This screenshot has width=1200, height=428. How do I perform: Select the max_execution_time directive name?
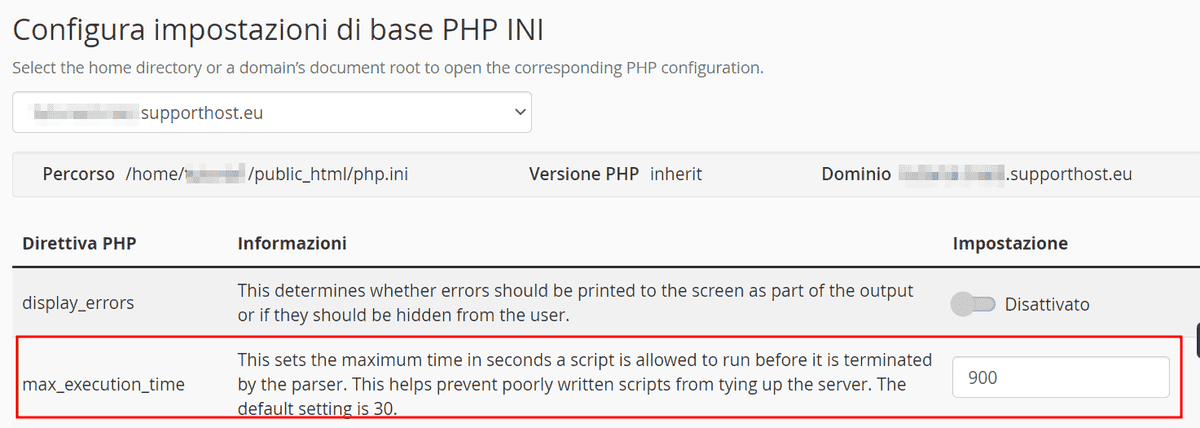[x=103, y=383]
